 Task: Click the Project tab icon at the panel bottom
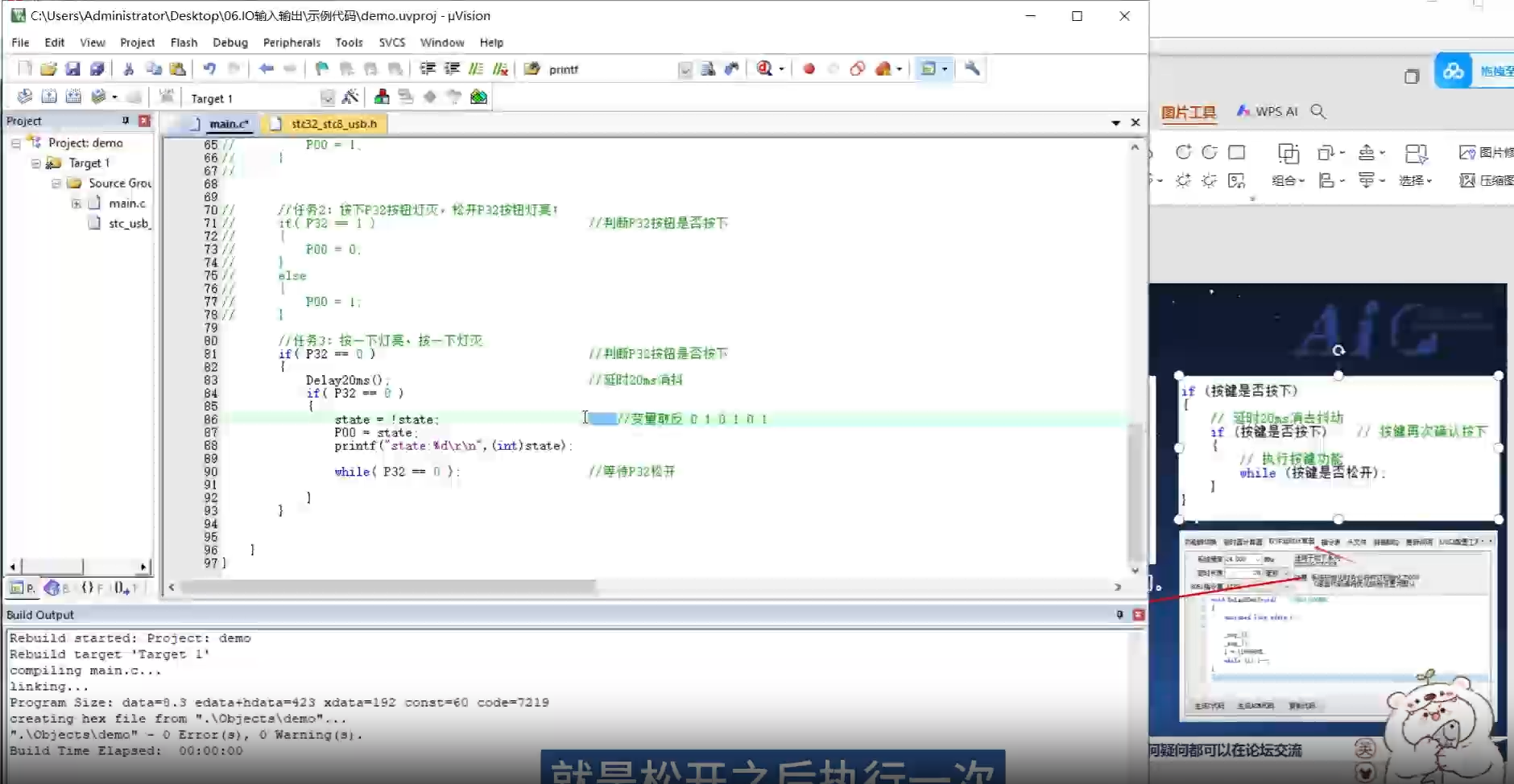coord(23,588)
